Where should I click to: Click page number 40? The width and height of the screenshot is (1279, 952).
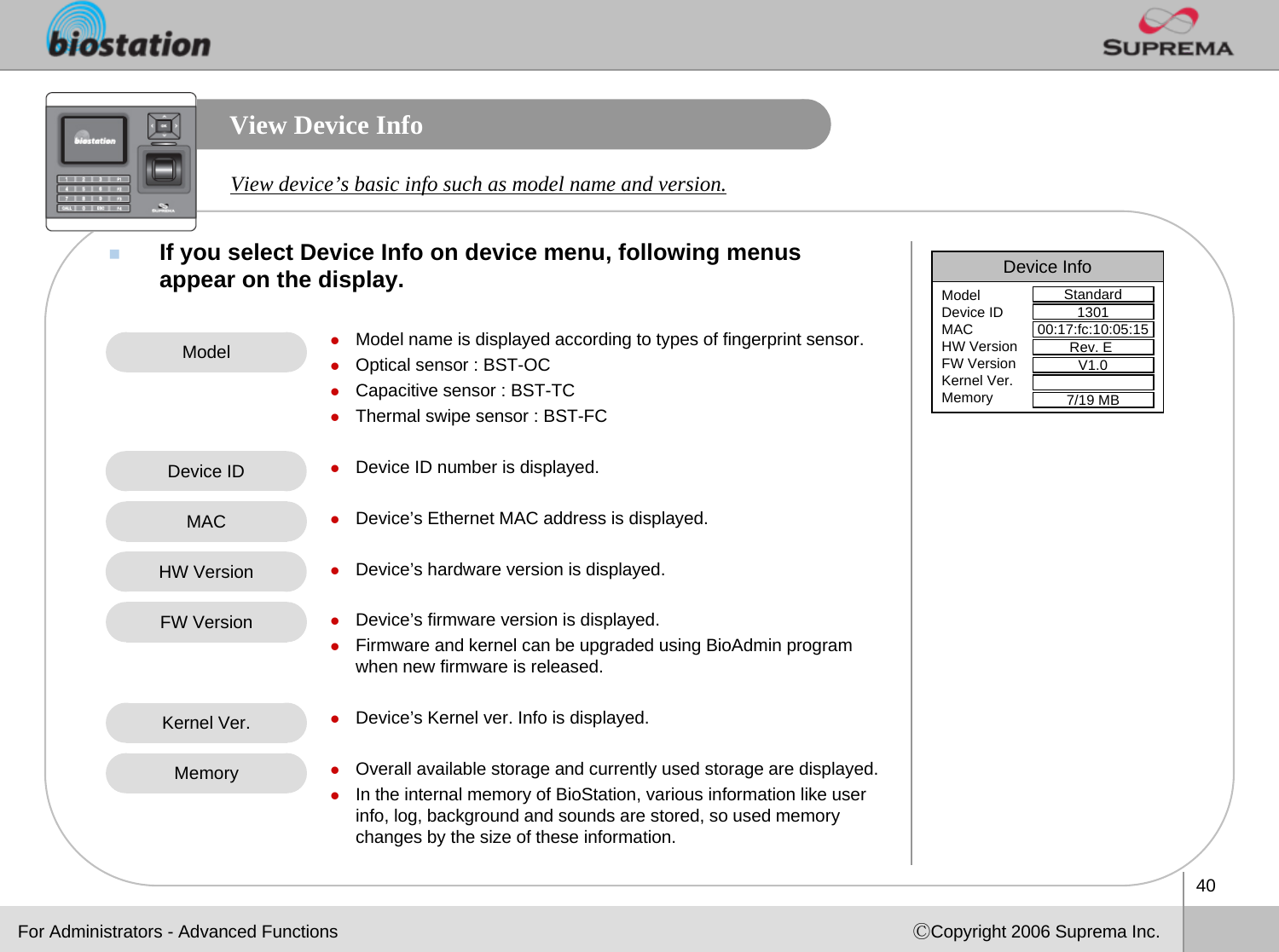1206,886
